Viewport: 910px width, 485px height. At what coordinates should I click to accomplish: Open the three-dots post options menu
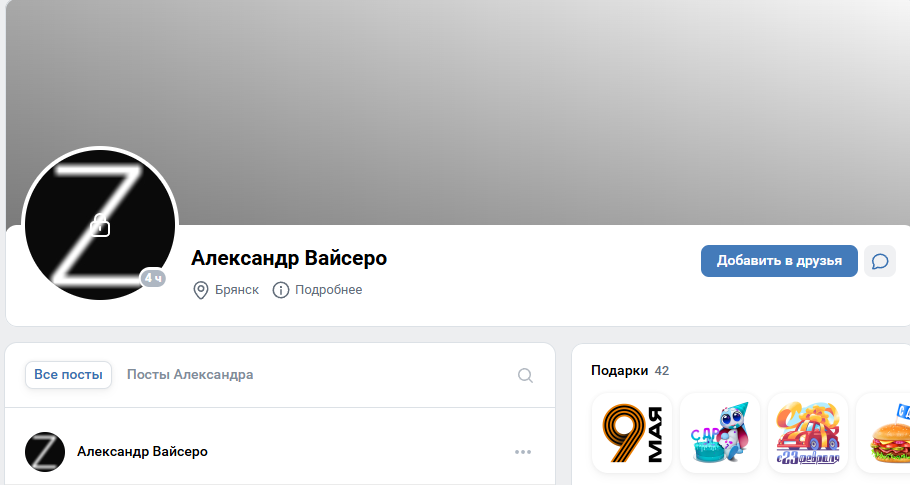tap(523, 452)
